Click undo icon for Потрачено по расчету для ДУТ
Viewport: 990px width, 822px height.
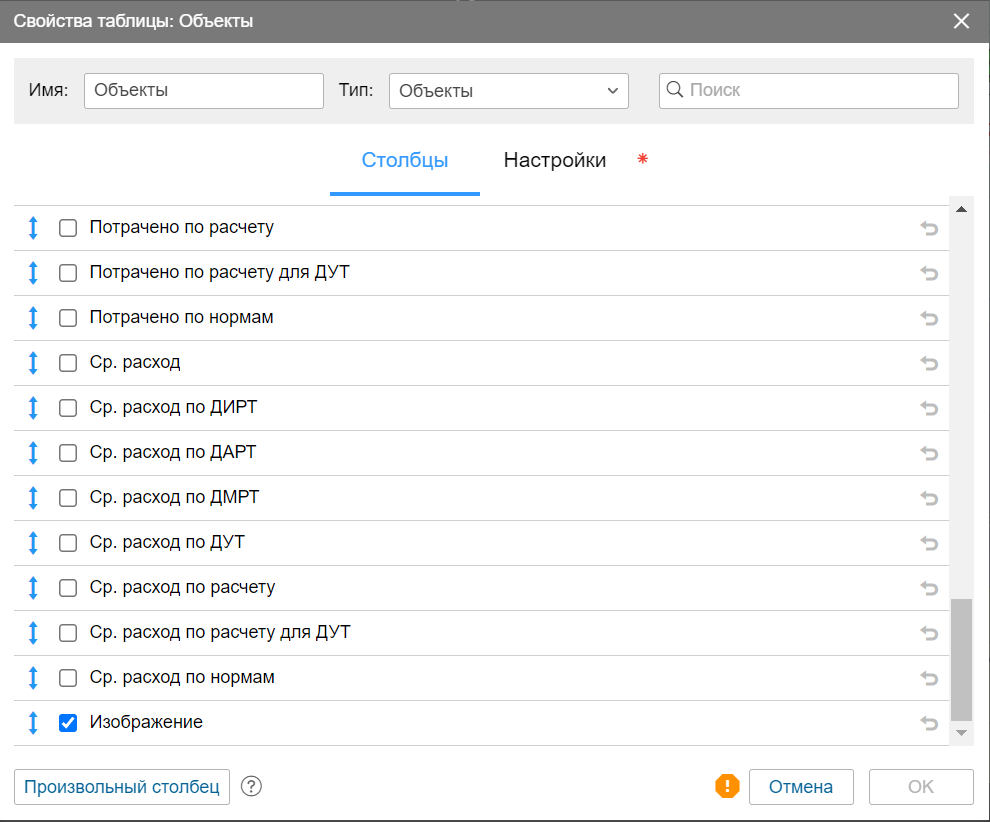929,273
